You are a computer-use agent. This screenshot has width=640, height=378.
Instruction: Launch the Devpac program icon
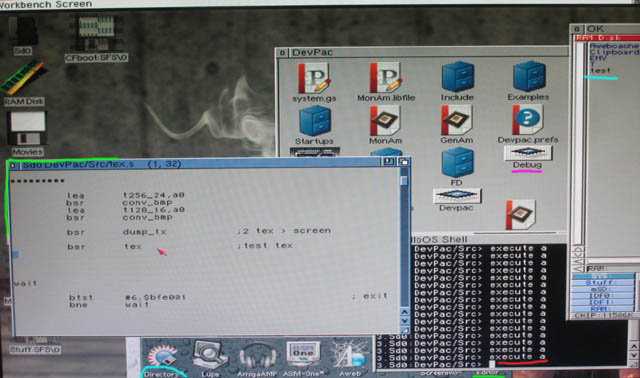(457, 200)
